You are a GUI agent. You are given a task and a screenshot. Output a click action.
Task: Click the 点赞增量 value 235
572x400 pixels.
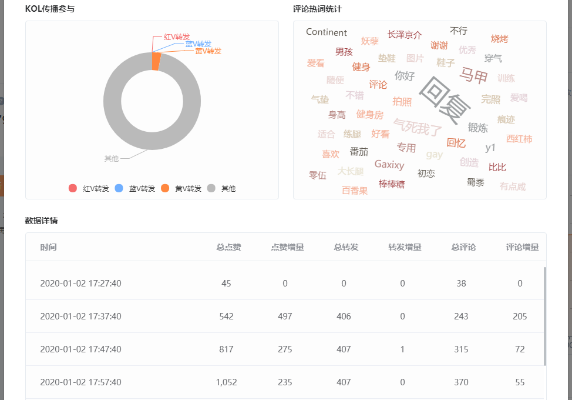tap(285, 382)
